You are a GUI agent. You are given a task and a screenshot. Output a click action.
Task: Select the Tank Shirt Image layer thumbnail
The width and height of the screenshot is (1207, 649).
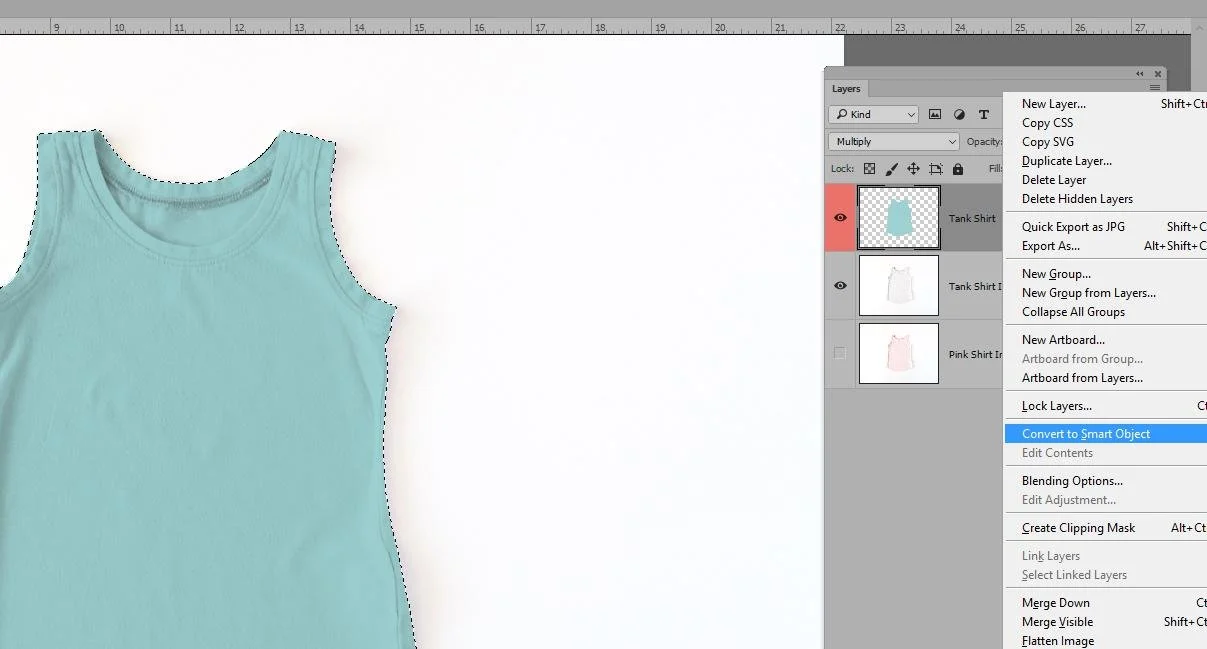[899, 286]
